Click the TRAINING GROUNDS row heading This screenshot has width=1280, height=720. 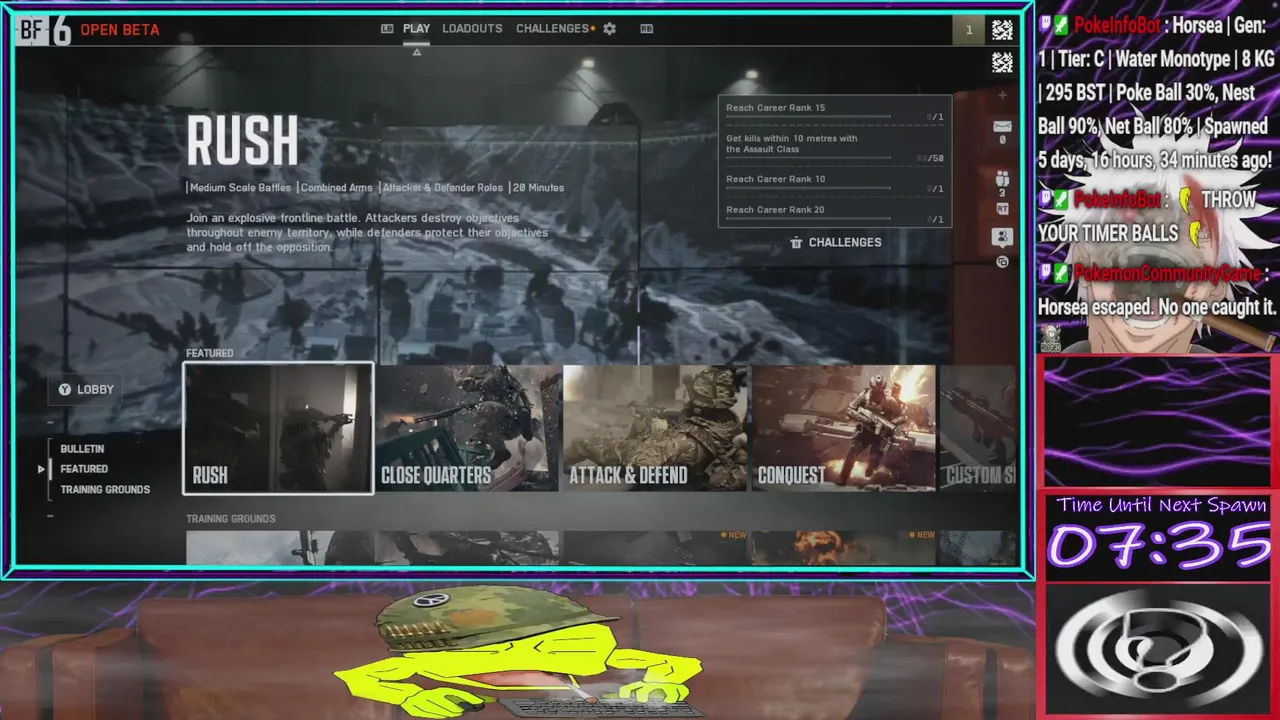click(230, 519)
